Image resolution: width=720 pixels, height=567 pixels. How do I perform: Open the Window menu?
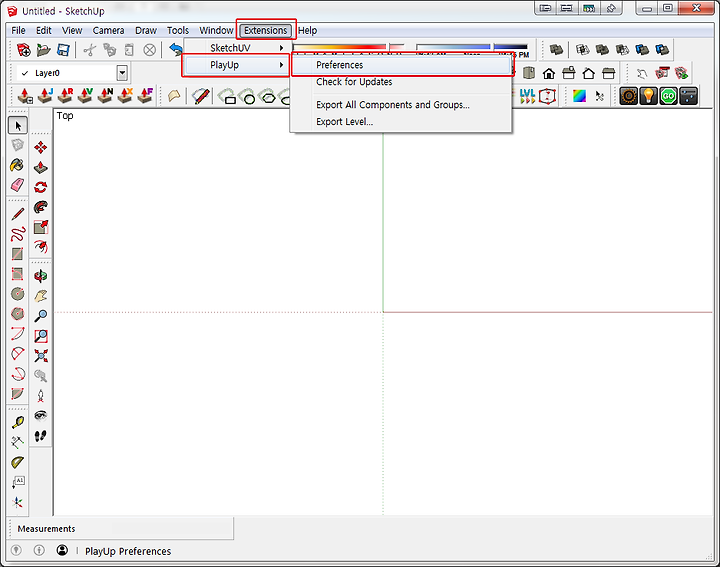(x=216, y=30)
